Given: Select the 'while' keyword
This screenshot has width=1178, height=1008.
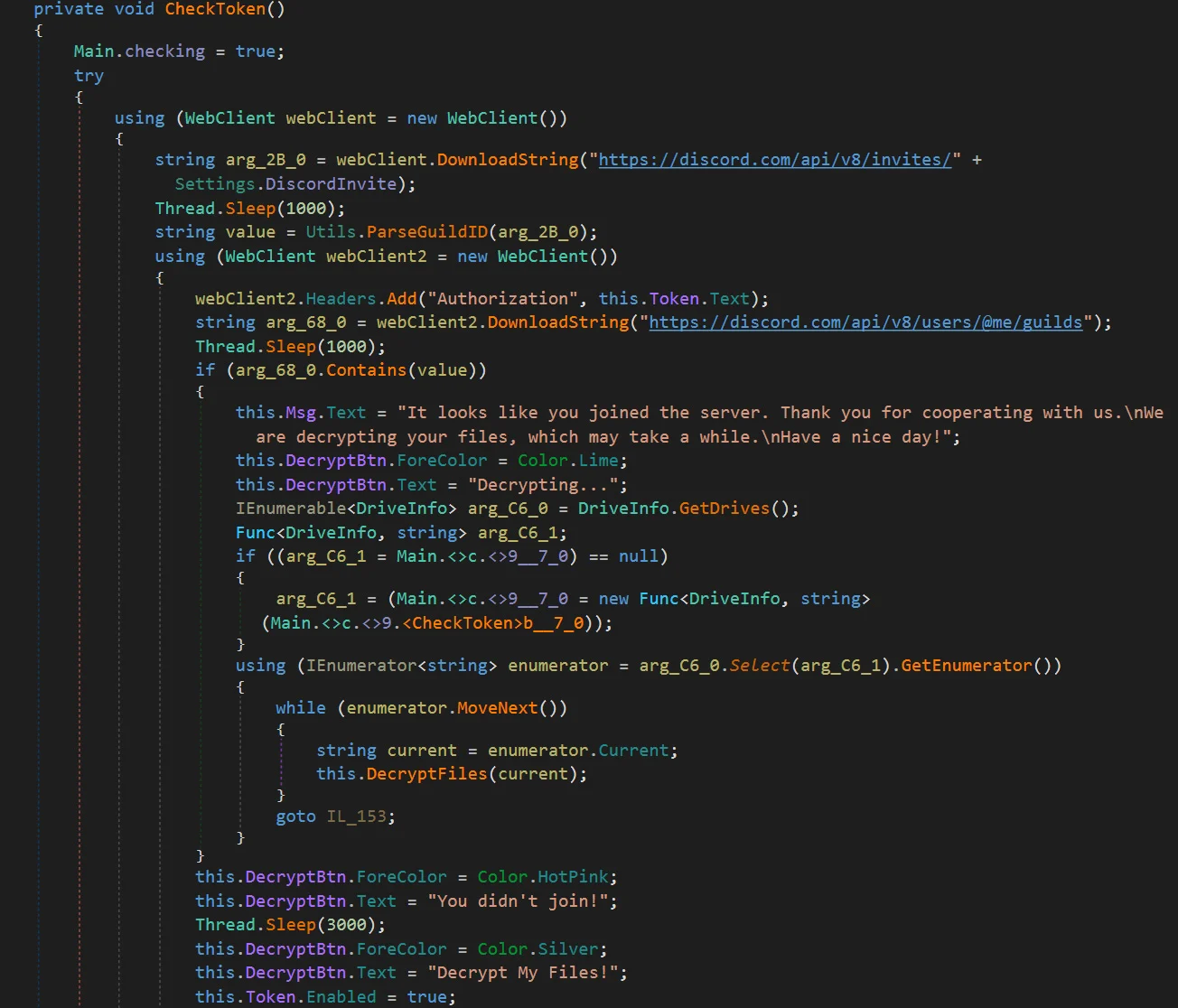Looking at the screenshot, I should click(301, 708).
